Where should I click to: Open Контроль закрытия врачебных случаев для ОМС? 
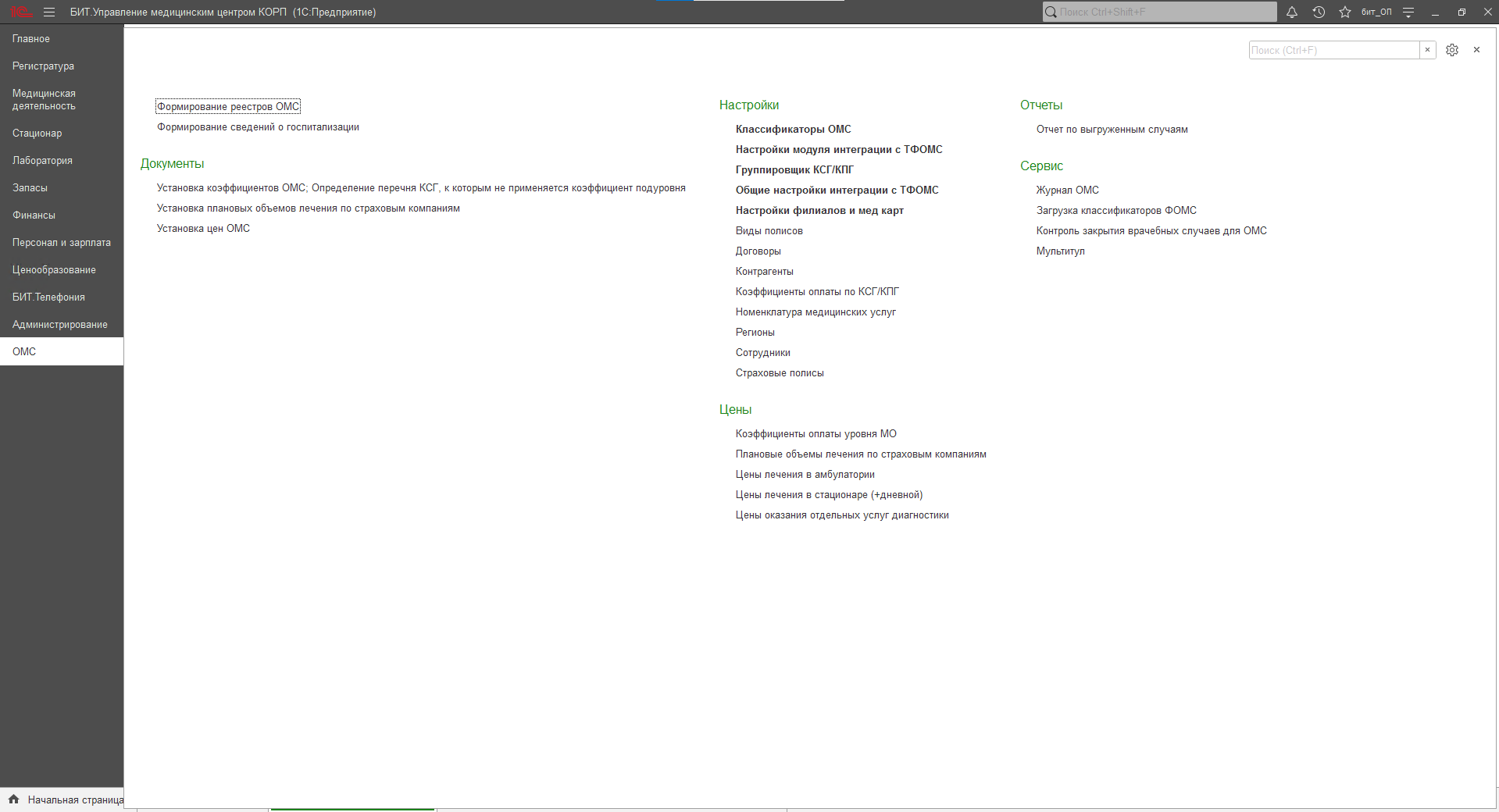pos(1151,230)
